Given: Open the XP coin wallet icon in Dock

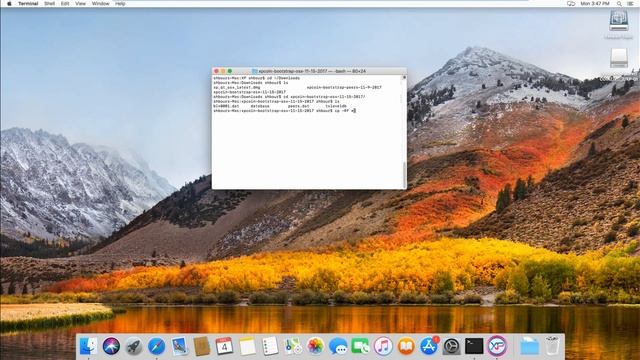Looking at the screenshot, I should point(497,346).
